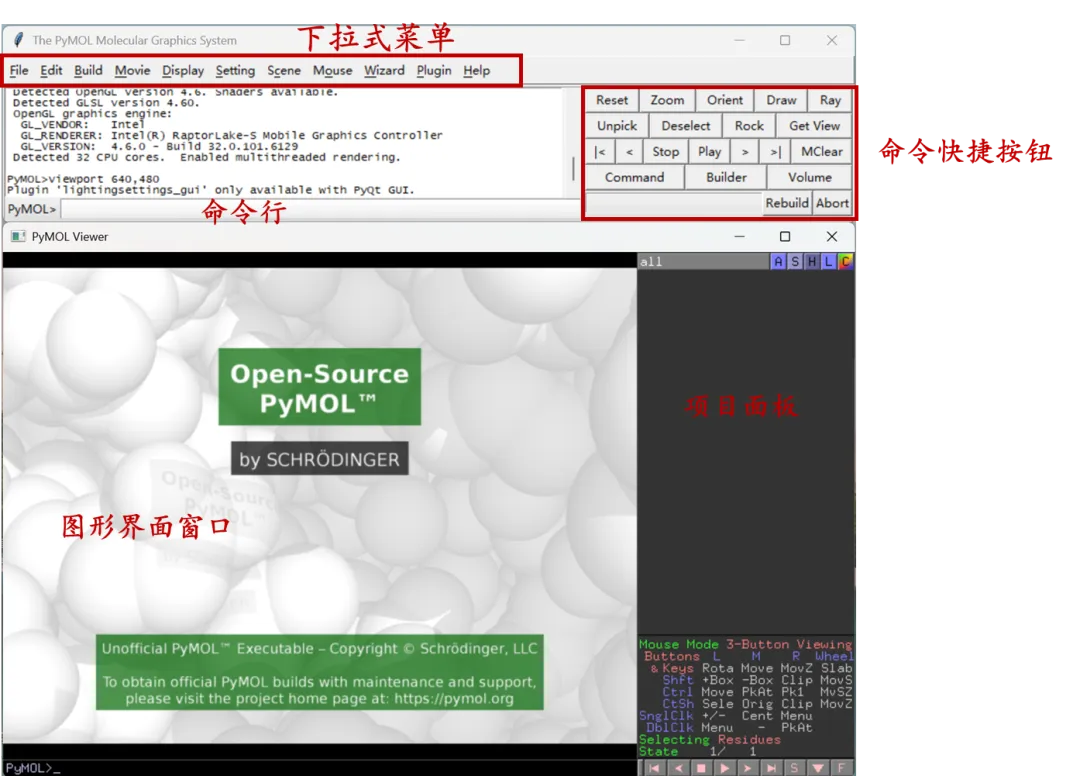Screen dimensions: 1080x776
Task: Click 'viewport 640,480' line in log
Action: coord(83,179)
